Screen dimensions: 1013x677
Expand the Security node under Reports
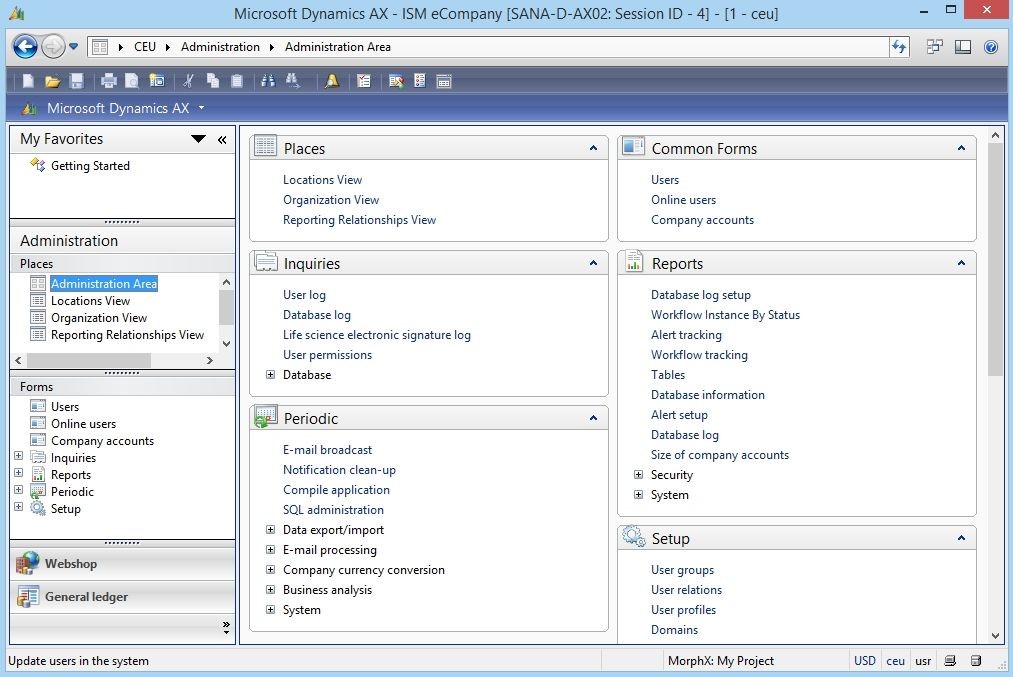coord(638,475)
